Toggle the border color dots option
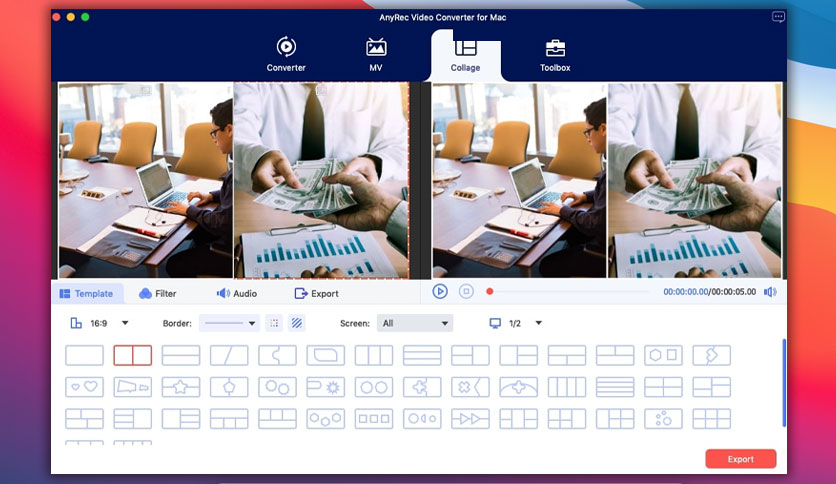 [274, 323]
